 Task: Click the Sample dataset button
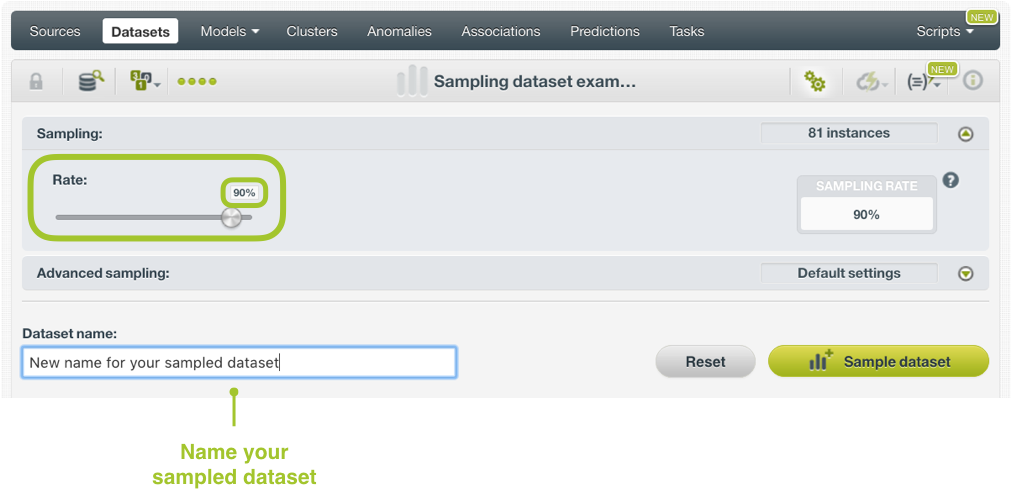(878, 362)
